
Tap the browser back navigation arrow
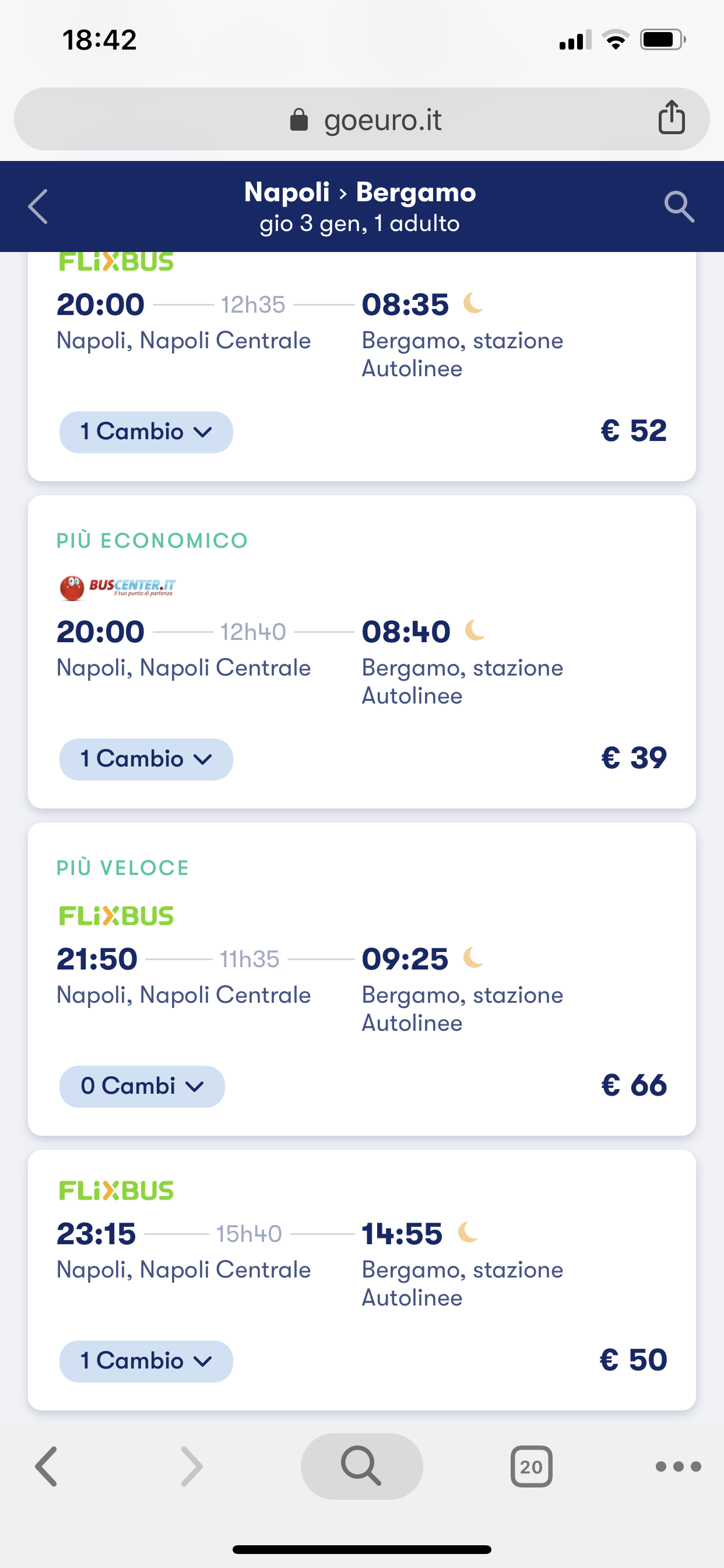46,1466
